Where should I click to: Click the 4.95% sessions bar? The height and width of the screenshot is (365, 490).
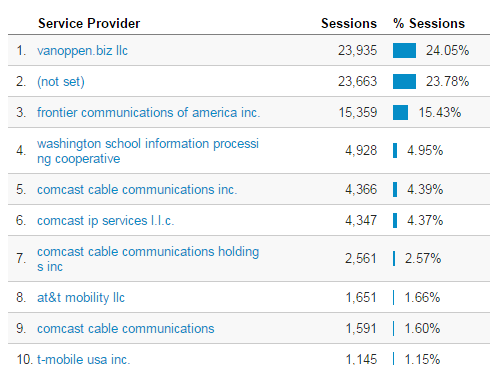coord(395,151)
